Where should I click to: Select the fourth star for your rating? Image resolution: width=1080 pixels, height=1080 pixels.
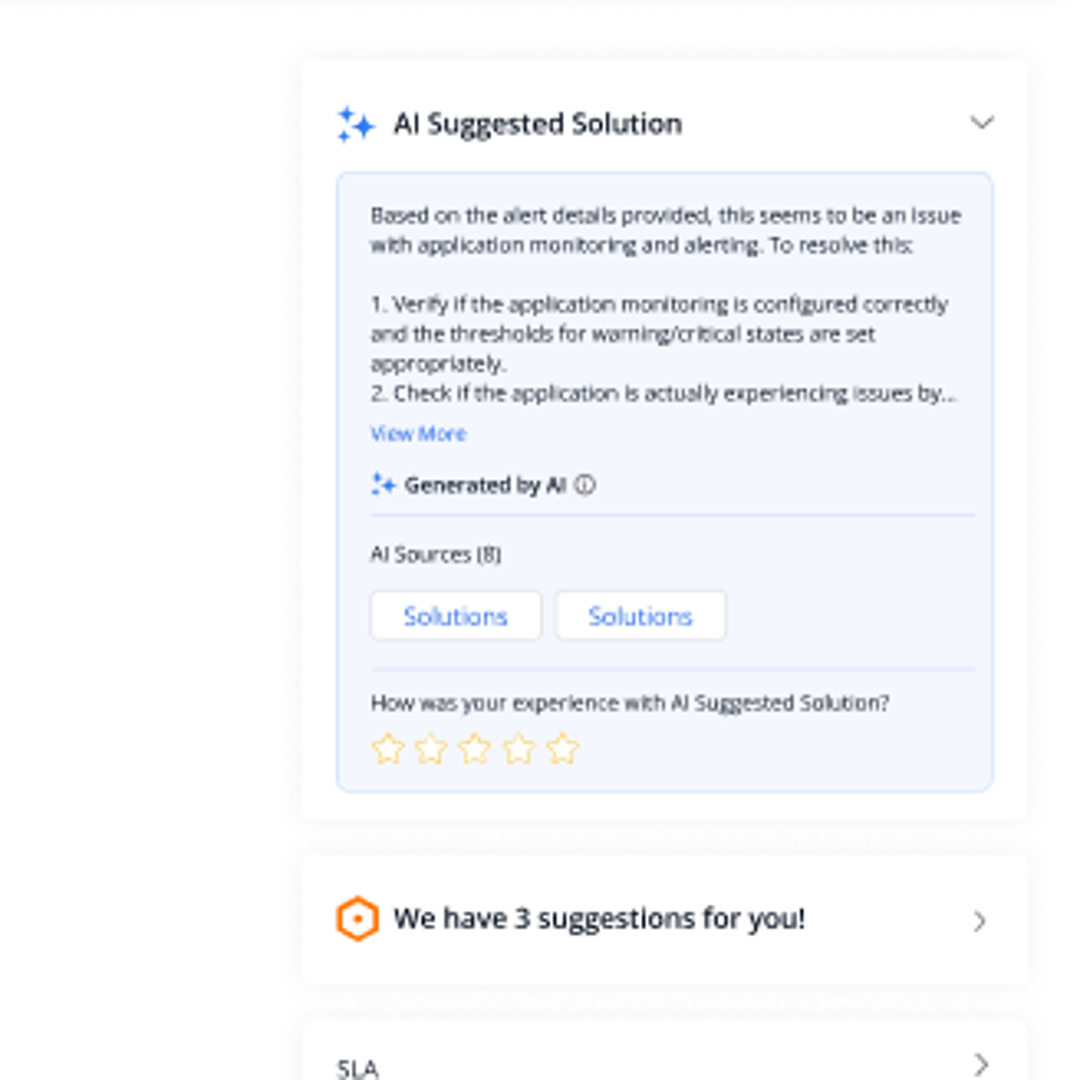pyautogui.click(x=518, y=748)
